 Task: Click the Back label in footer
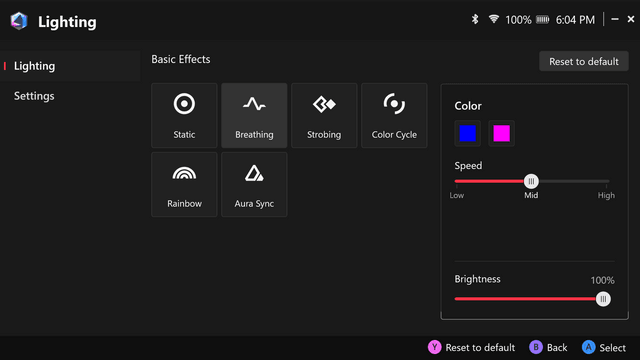(x=557, y=348)
